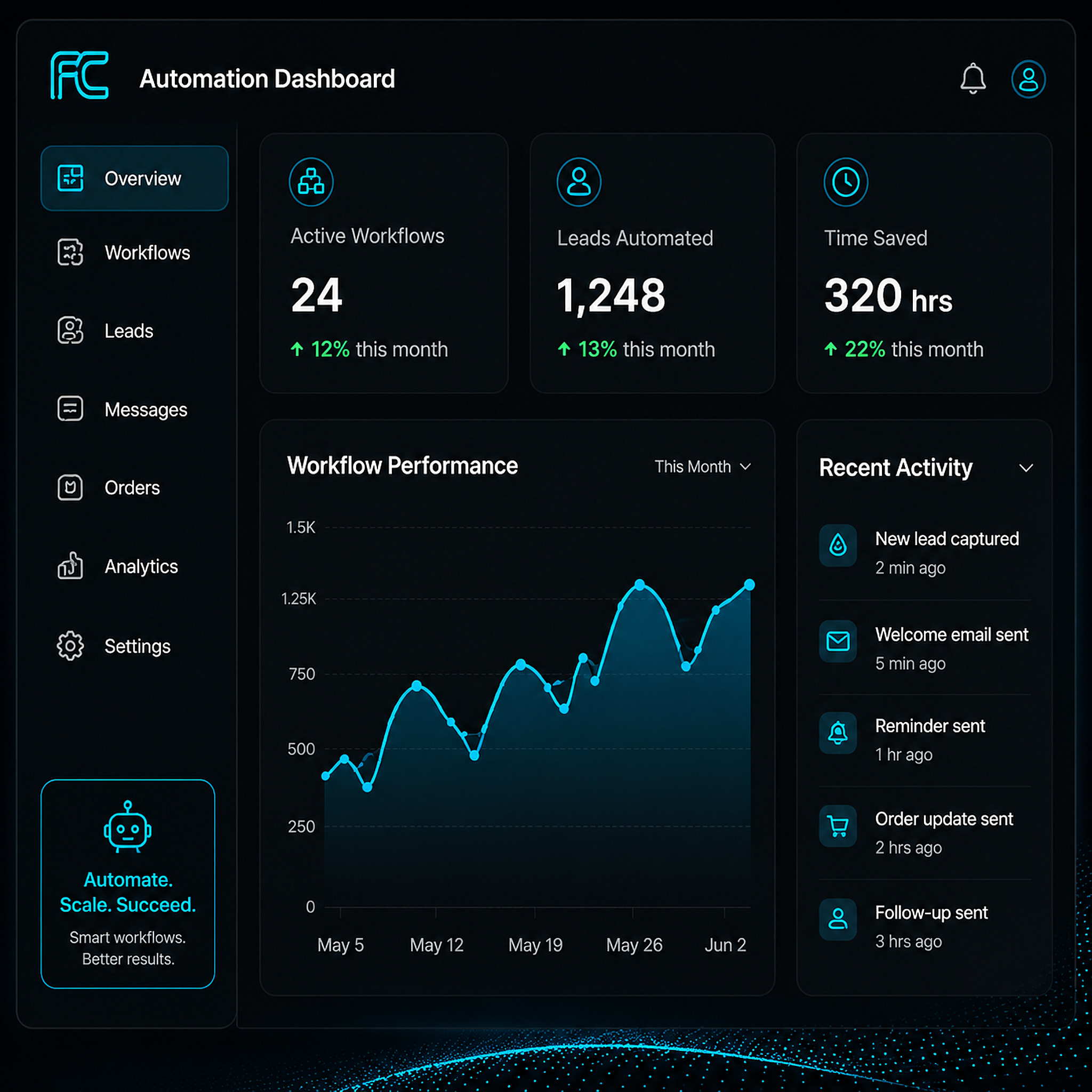Open the Leads sidebar item
The width and height of the screenshot is (1092, 1092).
tap(134, 331)
